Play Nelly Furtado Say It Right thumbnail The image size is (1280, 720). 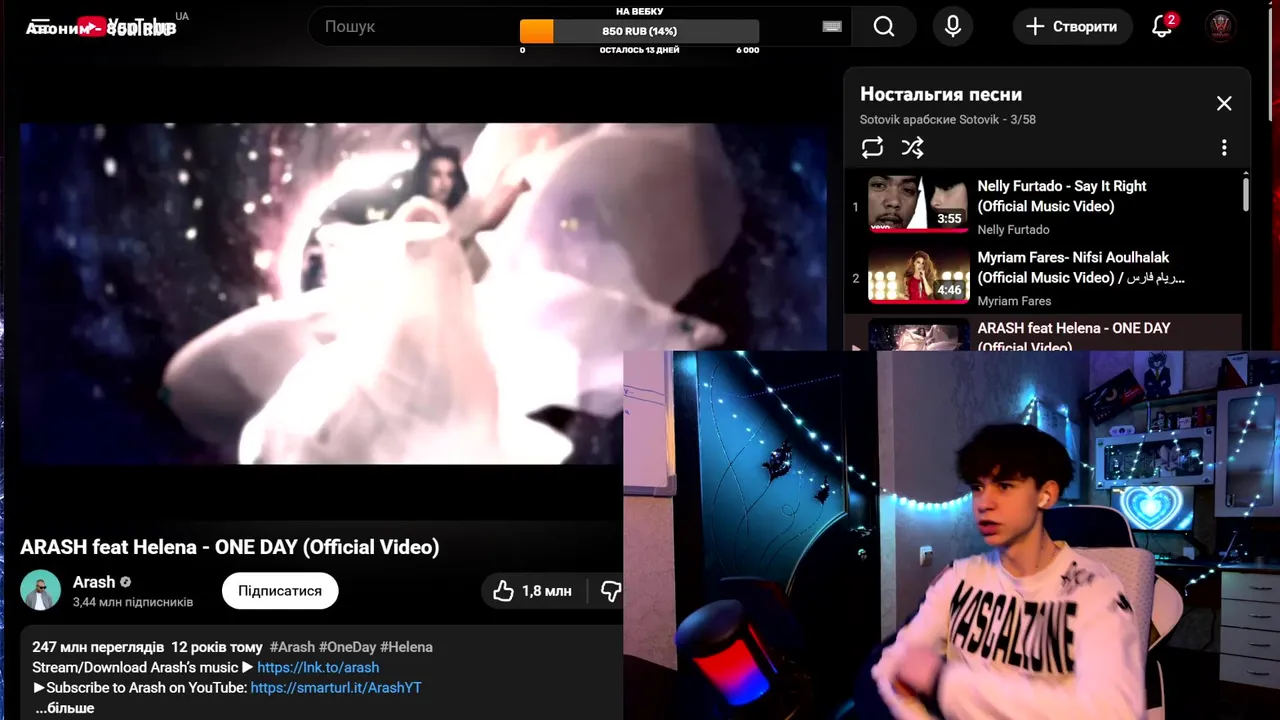[x=918, y=205]
